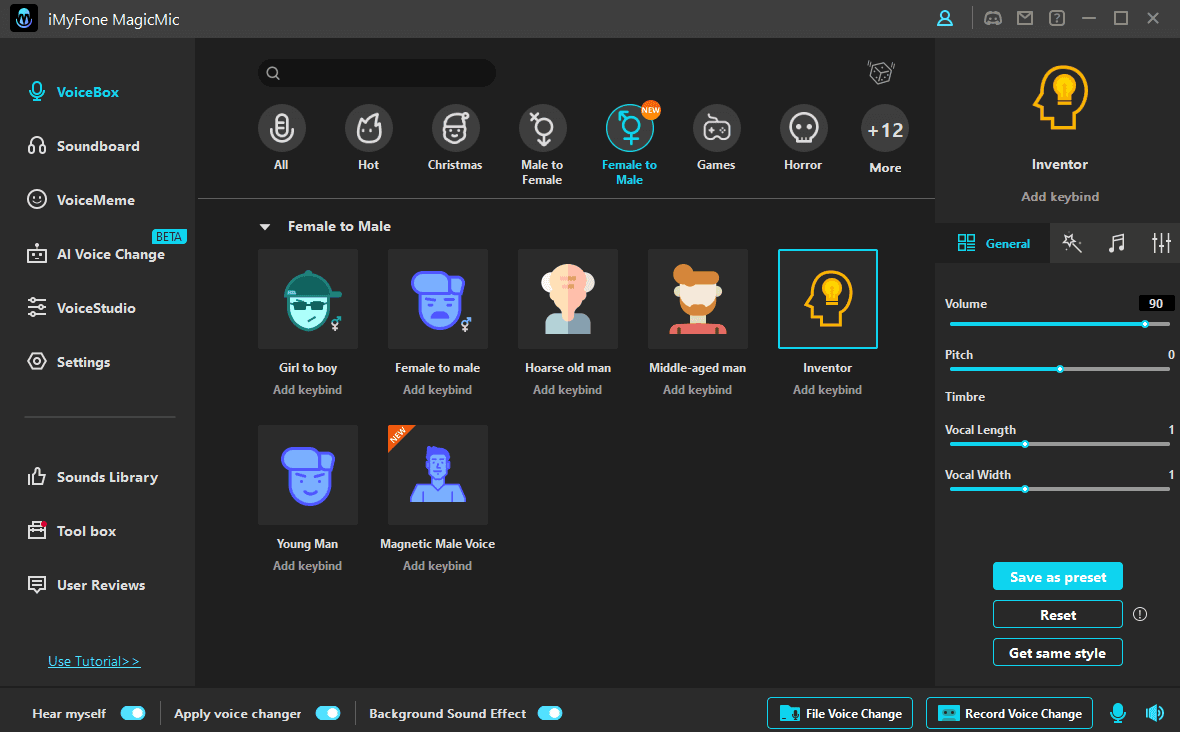Screen dimensions: 1180x732
Task: Switch to the music note tab
Action: pyautogui.click(x=1117, y=243)
